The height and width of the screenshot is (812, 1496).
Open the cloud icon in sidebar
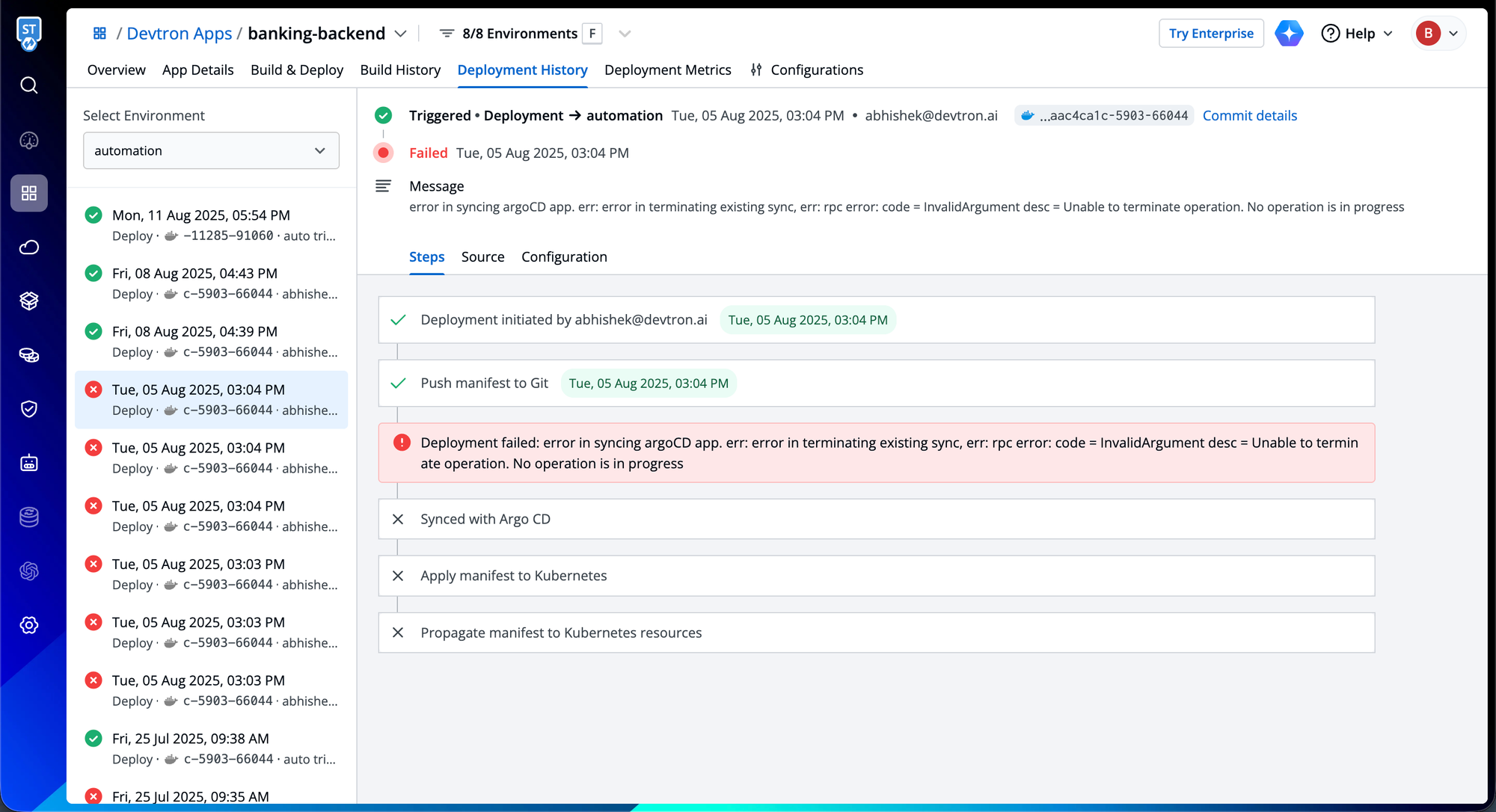click(x=29, y=247)
